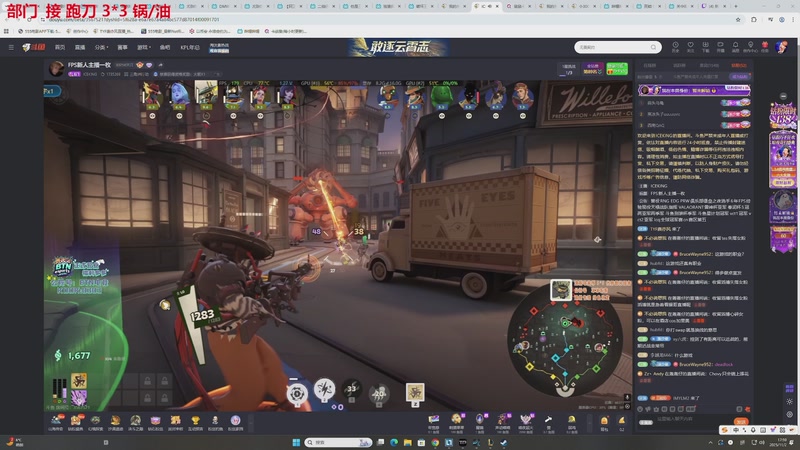The width and height of the screenshot is (800, 450).
Task: Open the Windows Start button
Action: [296, 442]
